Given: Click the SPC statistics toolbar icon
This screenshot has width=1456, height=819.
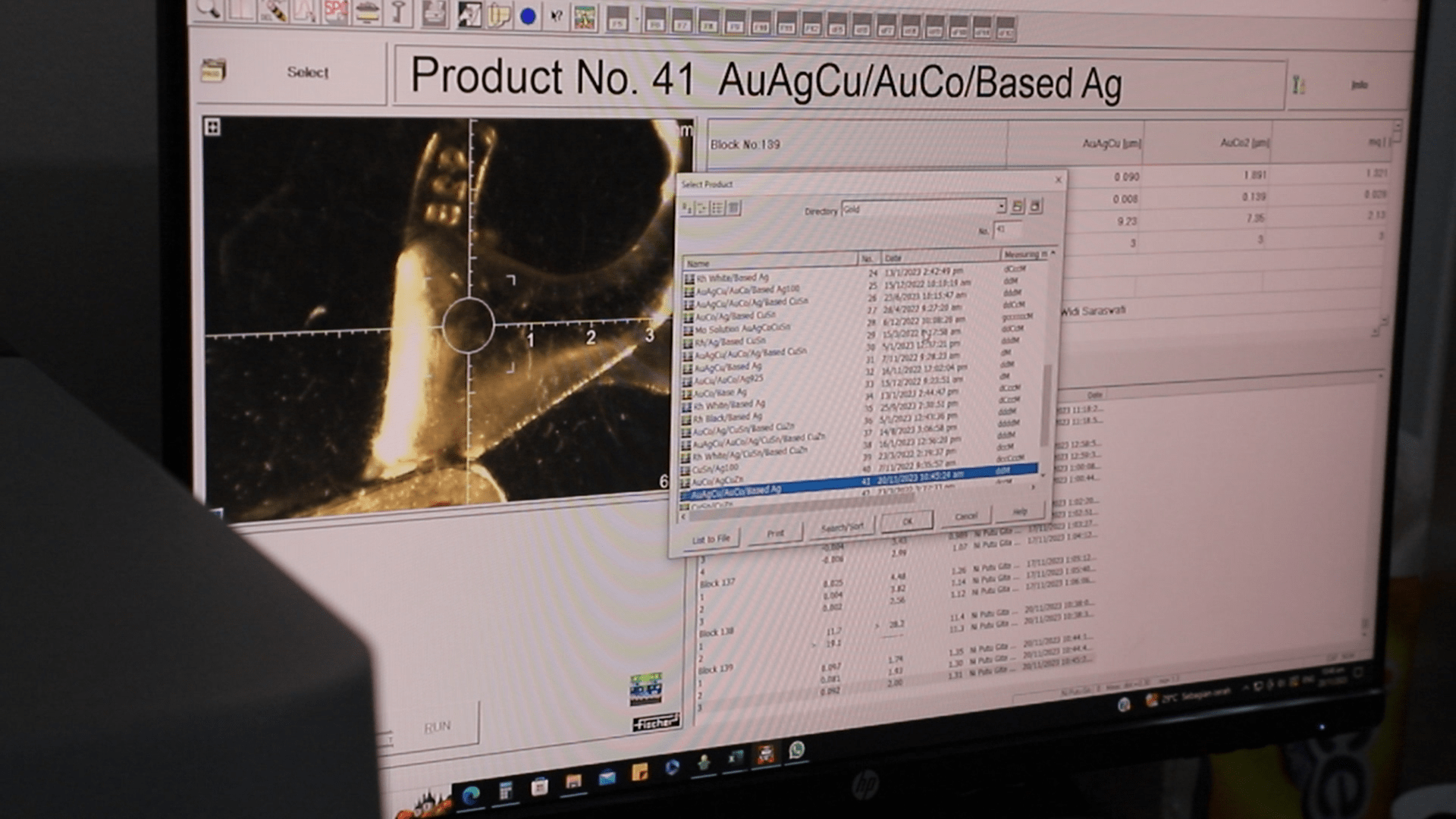Looking at the screenshot, I should point(336,11).
